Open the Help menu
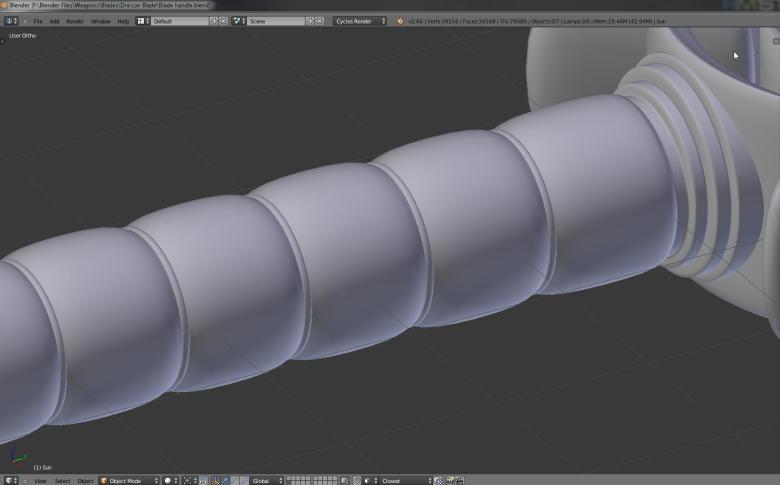The height and width of the screenshot is (485, 780). [x=123, y=21]
